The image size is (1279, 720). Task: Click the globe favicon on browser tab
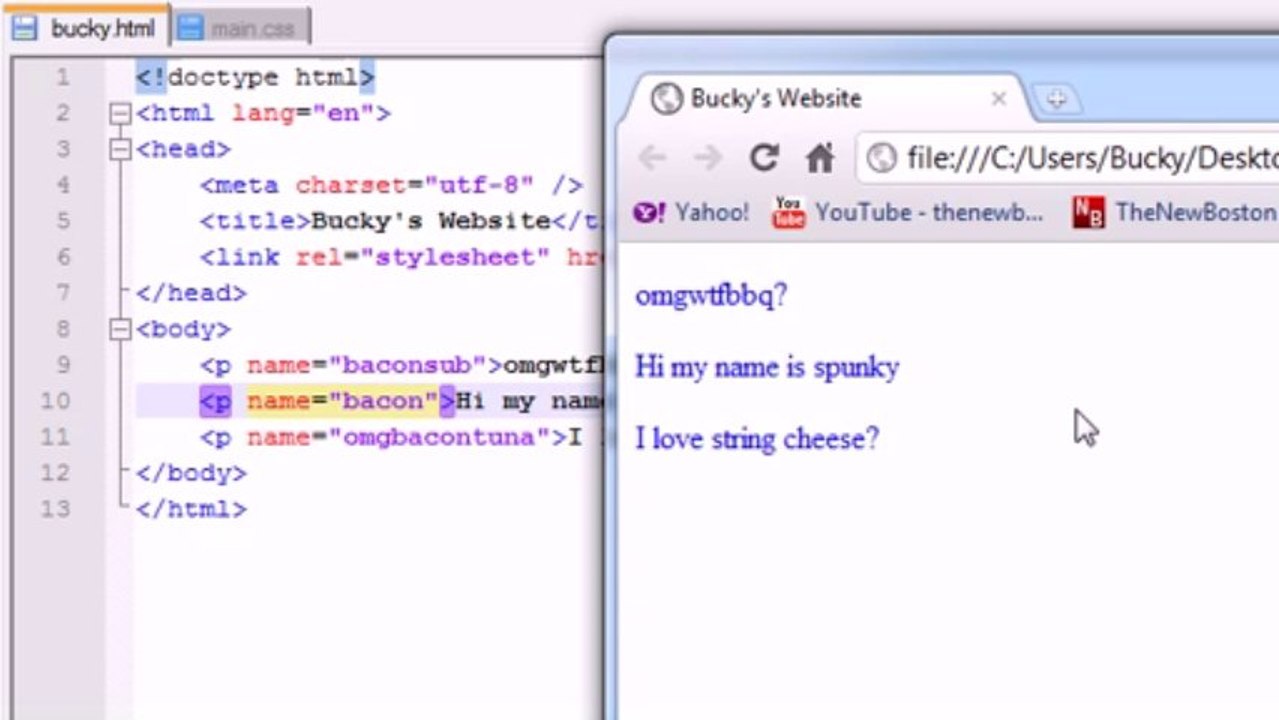[666, 98]
